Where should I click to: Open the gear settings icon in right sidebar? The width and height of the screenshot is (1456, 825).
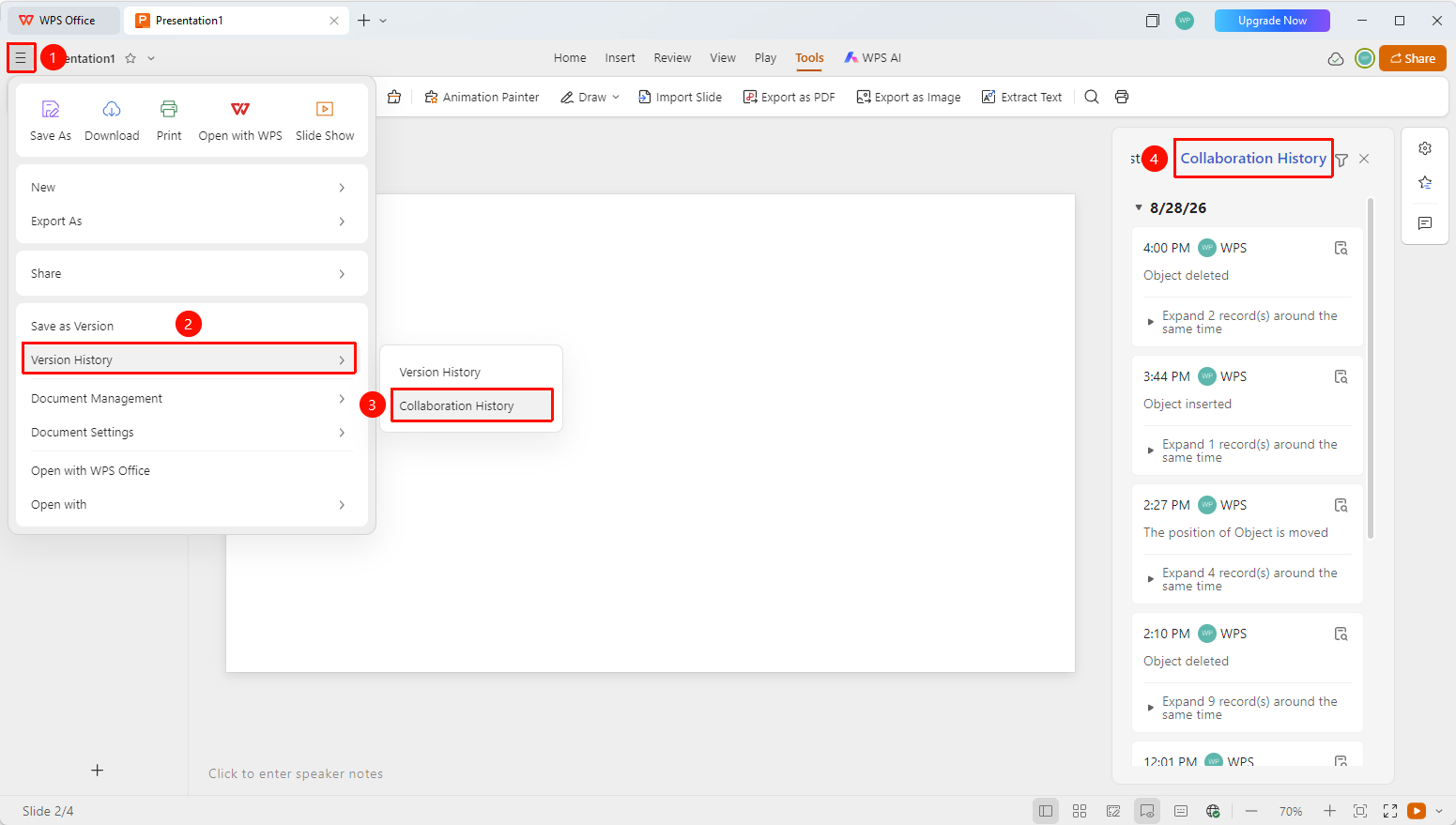coord(1425,148)
